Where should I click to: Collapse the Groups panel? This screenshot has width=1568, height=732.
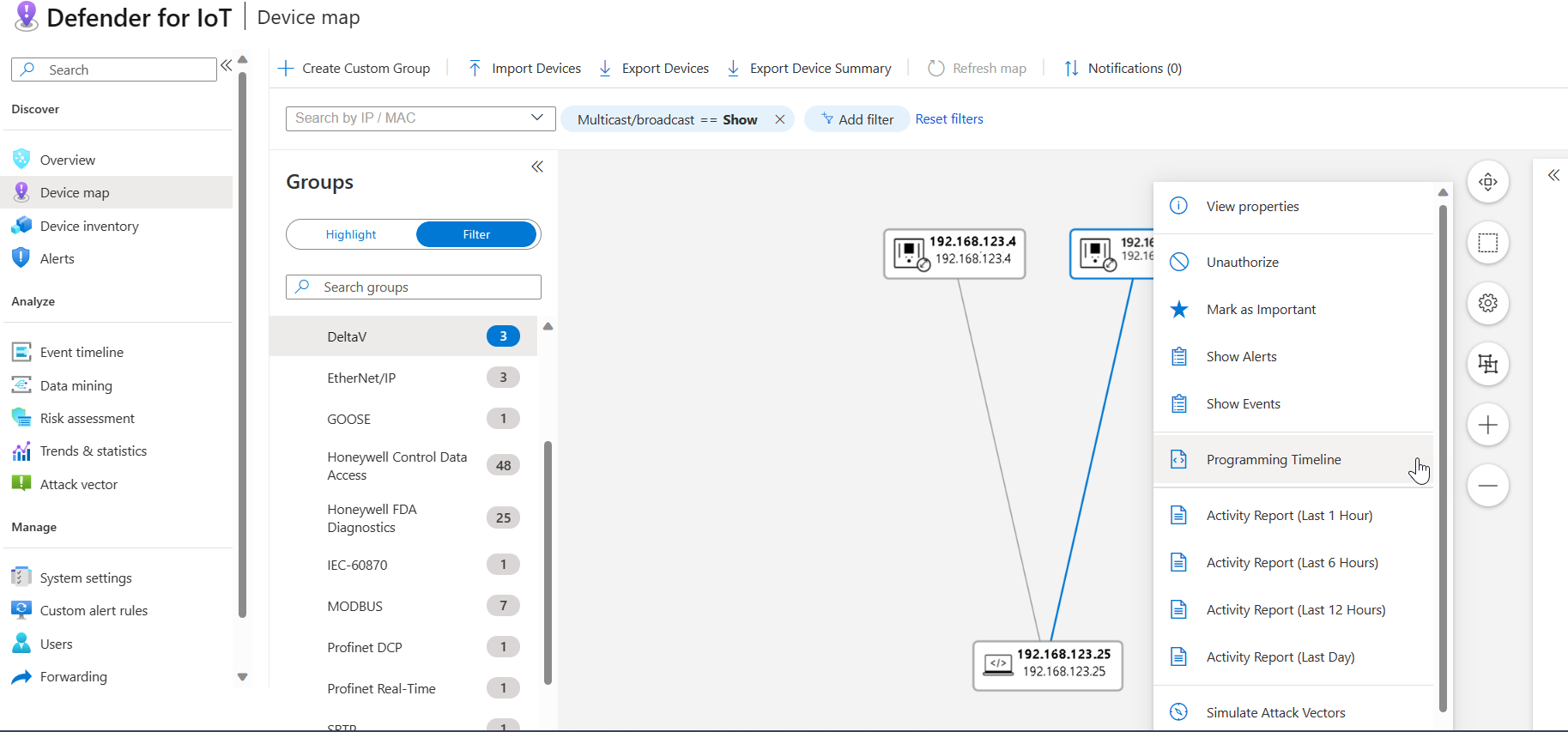[537, 166]
